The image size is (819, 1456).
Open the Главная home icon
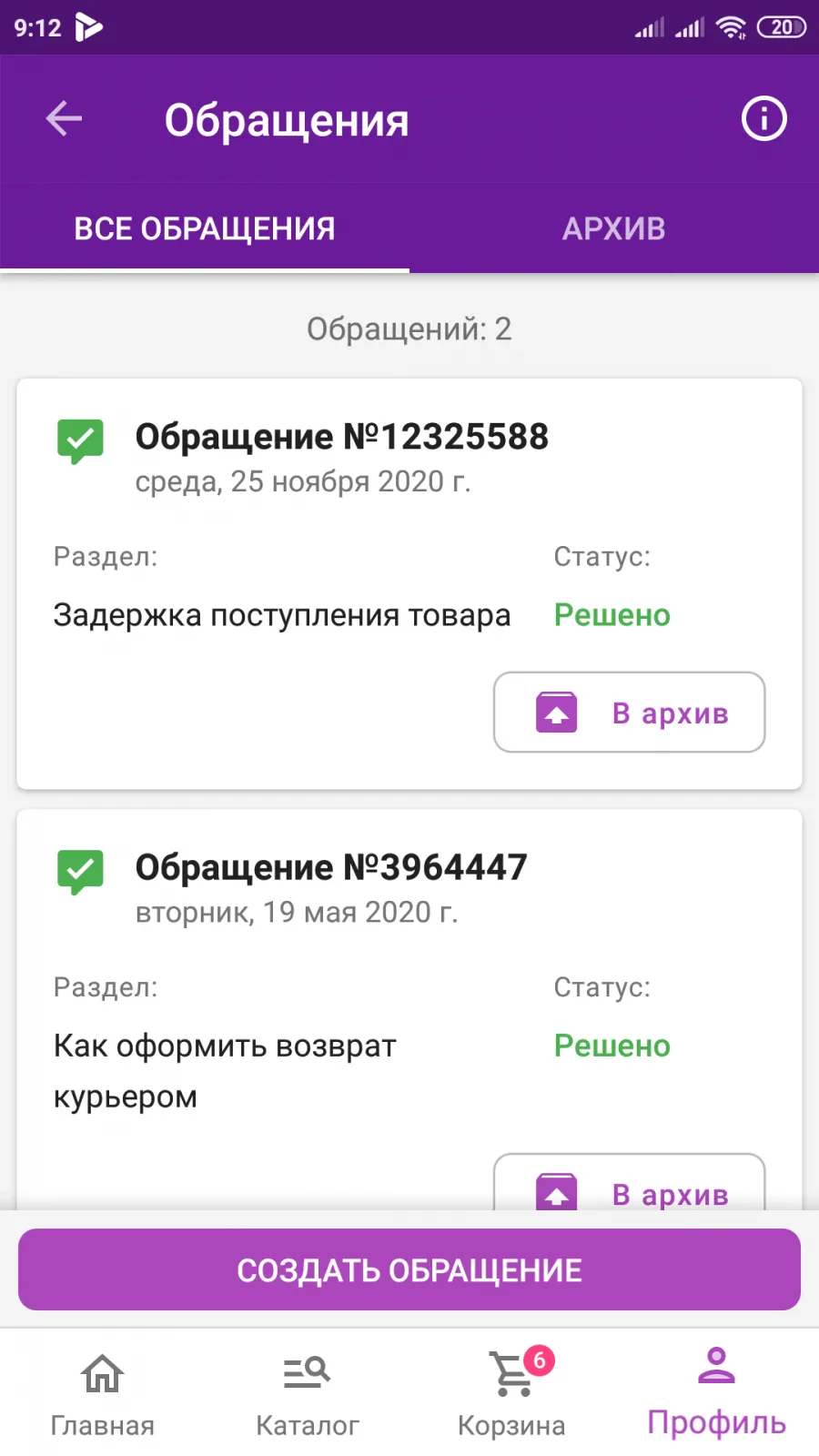[102, 1373]
